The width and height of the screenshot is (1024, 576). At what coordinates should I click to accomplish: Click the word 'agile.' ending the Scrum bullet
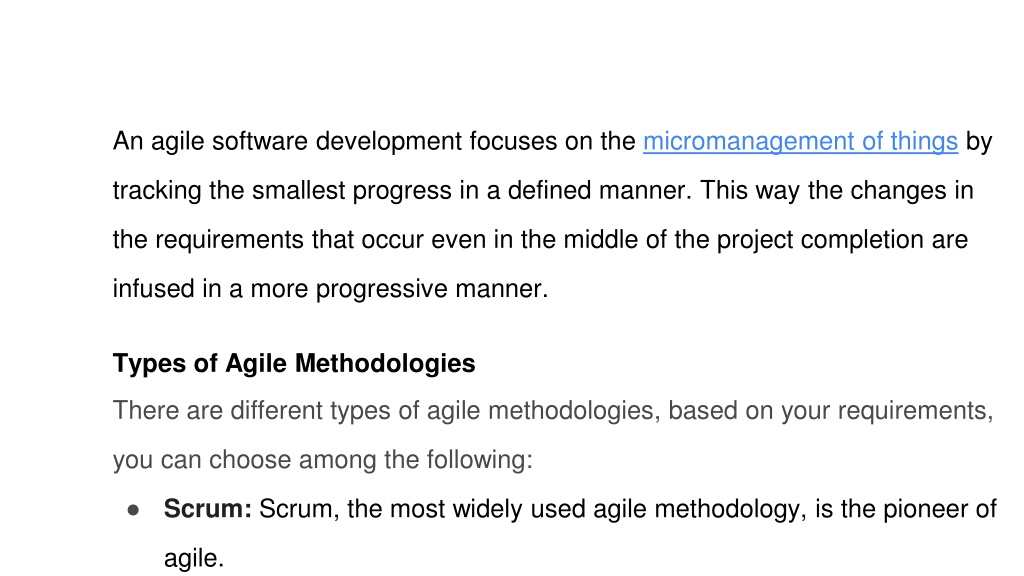(194, 558)
